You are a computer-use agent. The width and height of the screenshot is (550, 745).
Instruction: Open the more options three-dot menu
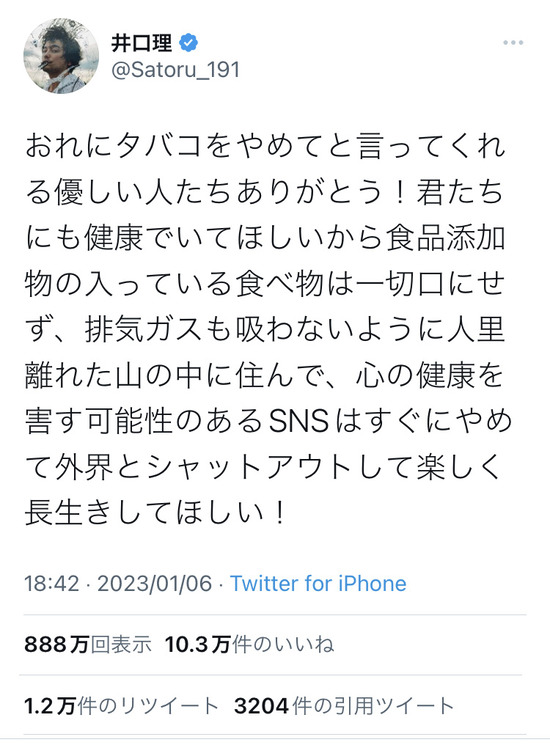pos(513,43)
